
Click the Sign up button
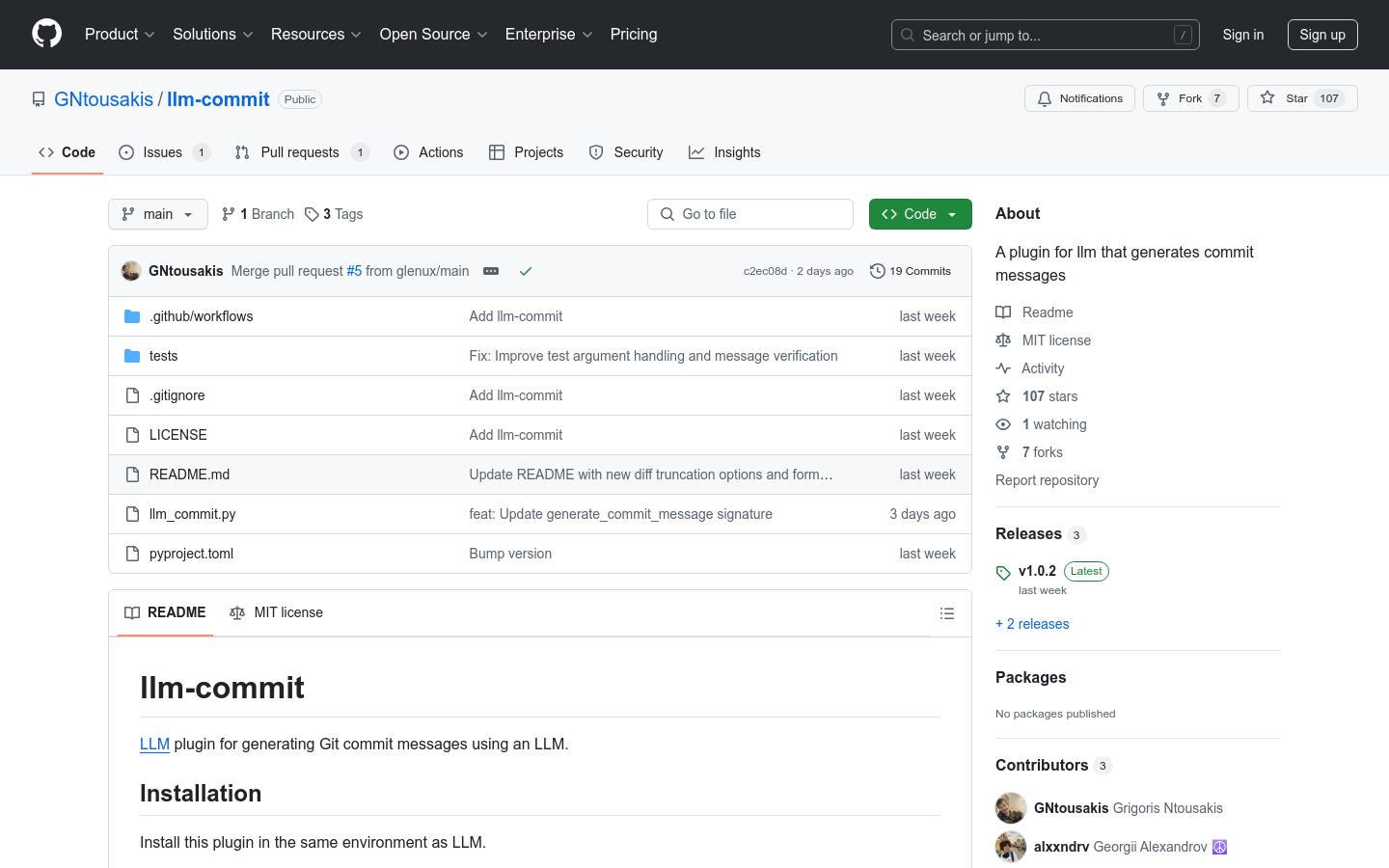(x=1322, y=34)
